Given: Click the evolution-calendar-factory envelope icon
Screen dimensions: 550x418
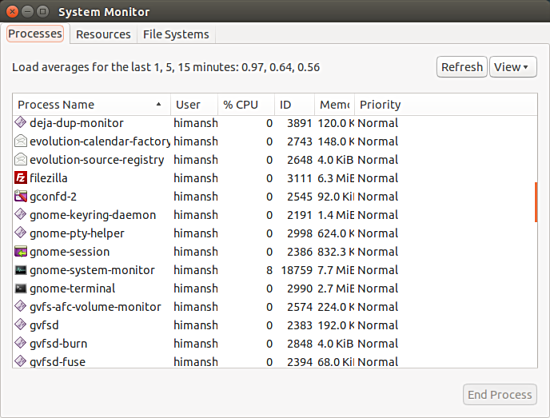Looking at the screenshot, I should pyautogui.click(x=20, y=141).
